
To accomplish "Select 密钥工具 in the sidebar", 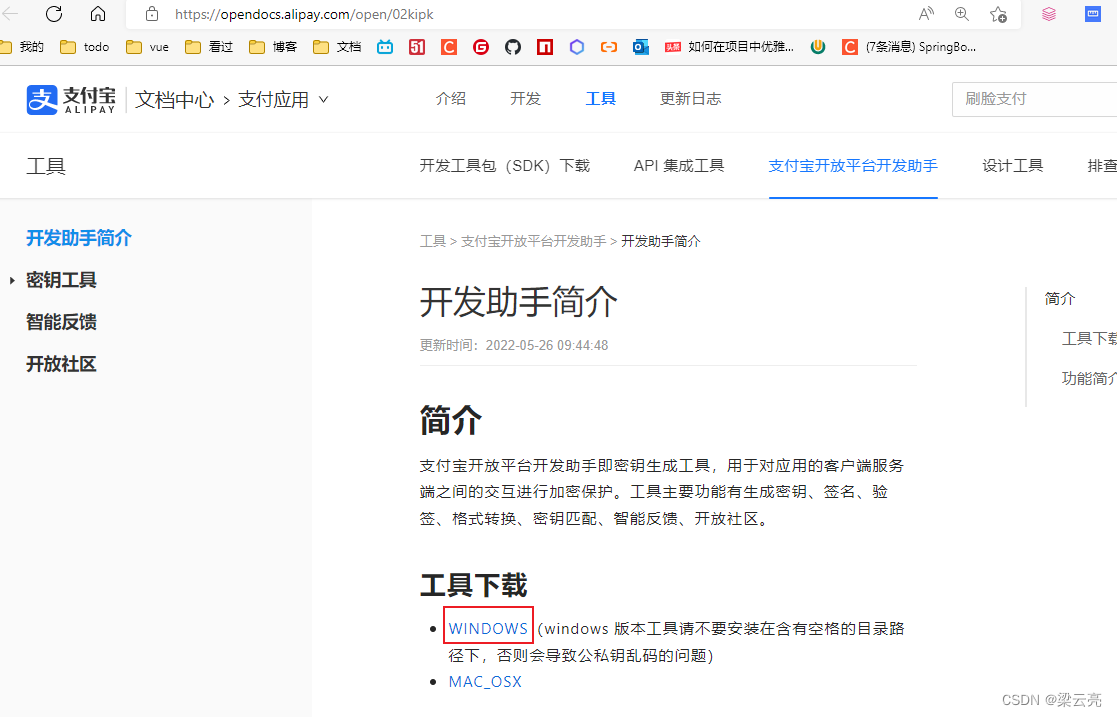I will [61, 280].
